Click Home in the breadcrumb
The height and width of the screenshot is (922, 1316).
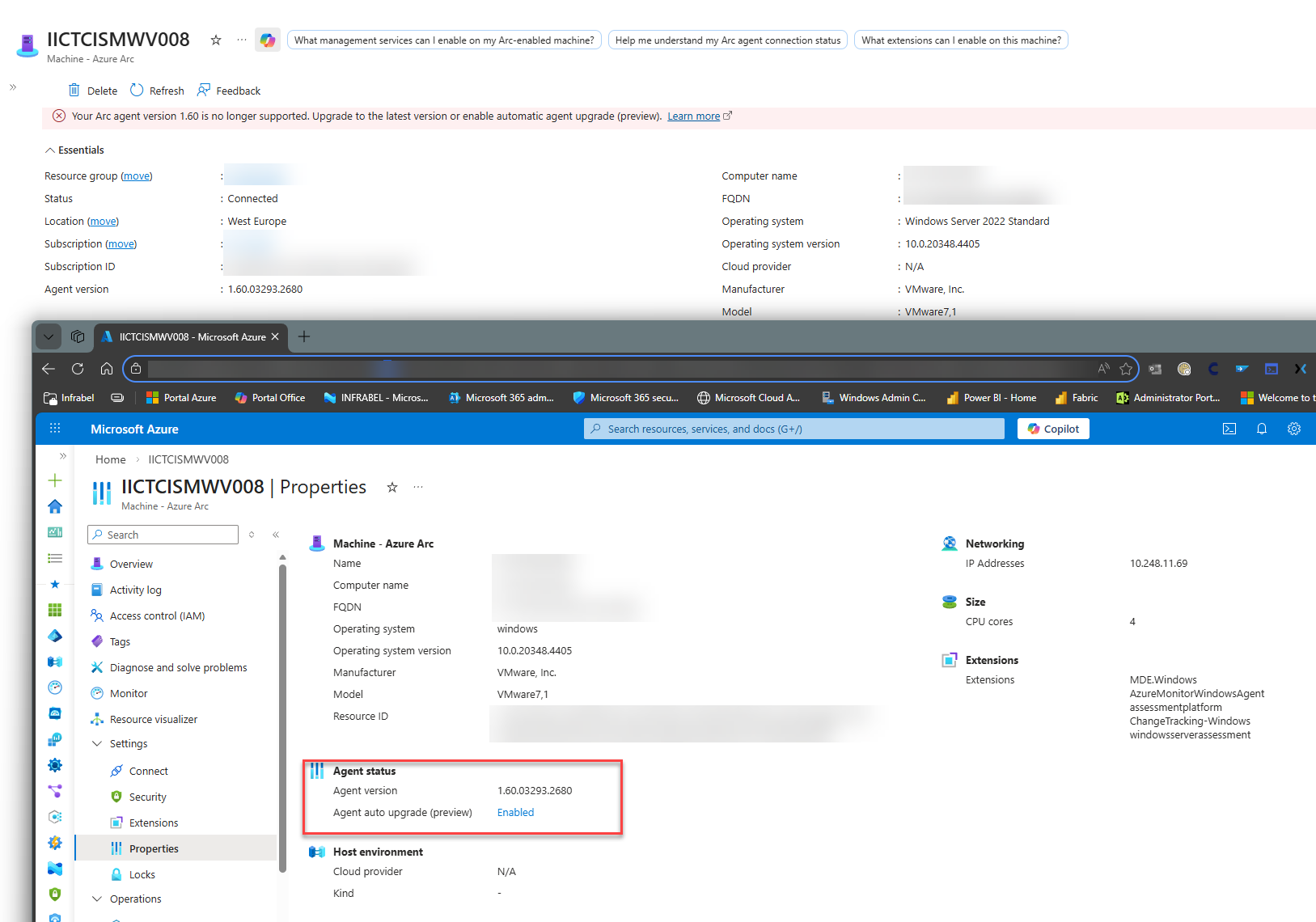[111, 459]
